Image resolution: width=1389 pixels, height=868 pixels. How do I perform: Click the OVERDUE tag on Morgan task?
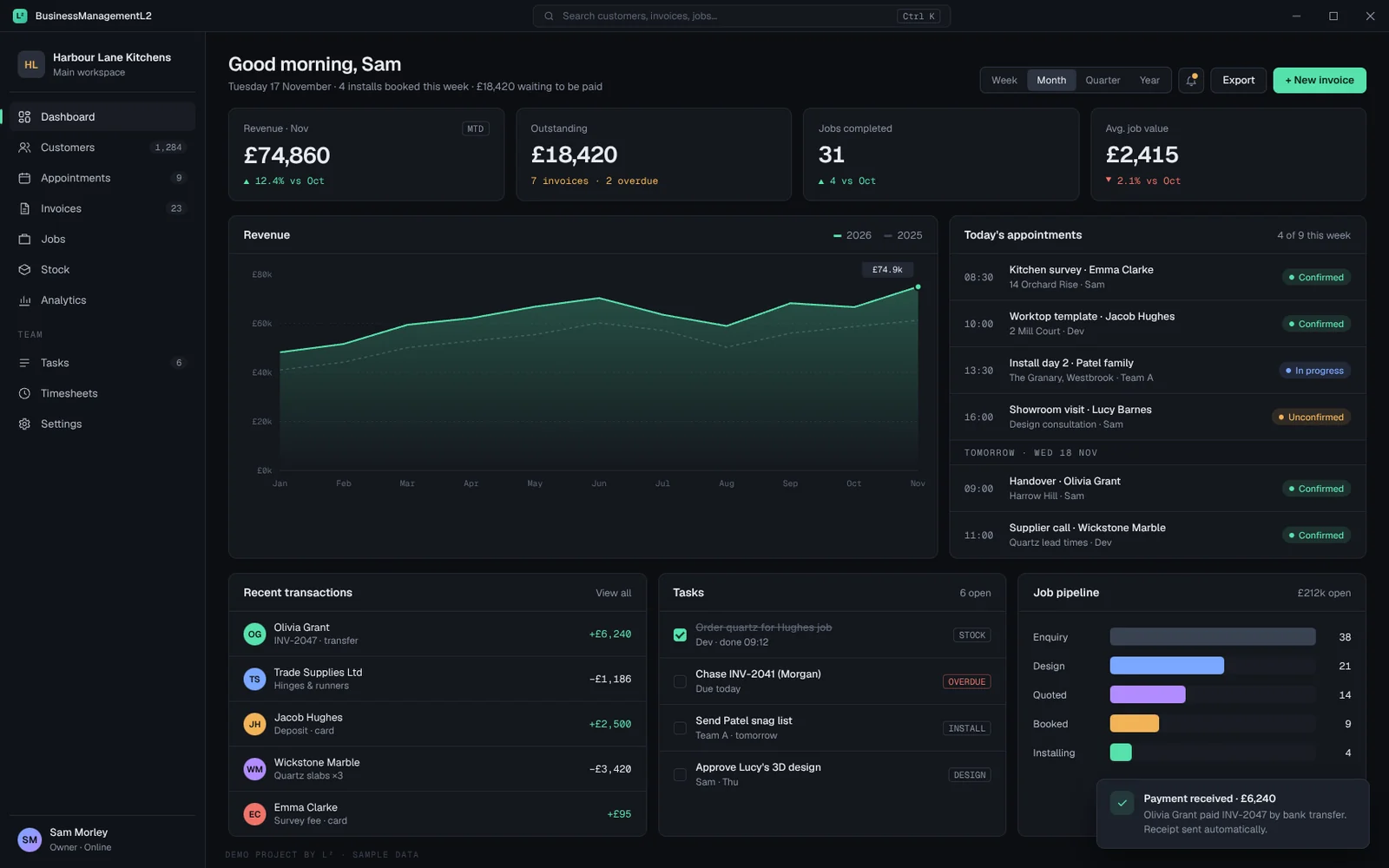click(966, 681)
